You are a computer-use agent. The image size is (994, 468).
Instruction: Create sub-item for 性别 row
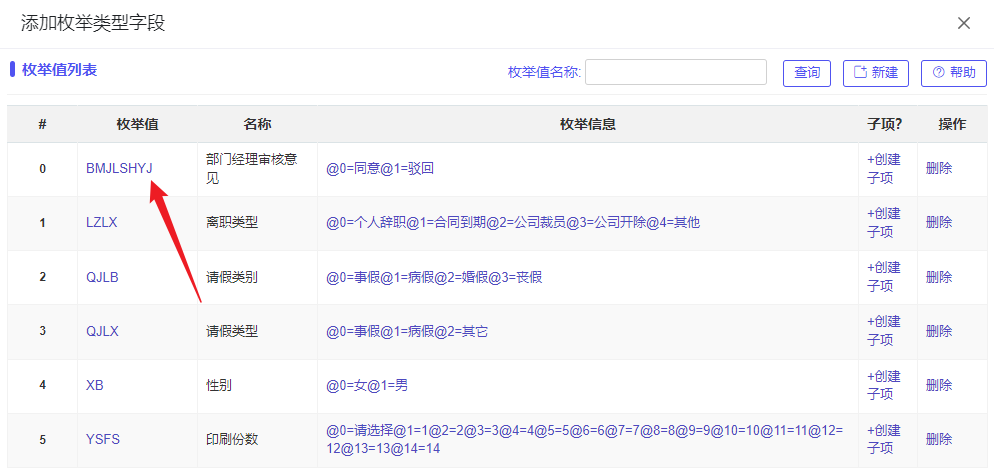883,385
